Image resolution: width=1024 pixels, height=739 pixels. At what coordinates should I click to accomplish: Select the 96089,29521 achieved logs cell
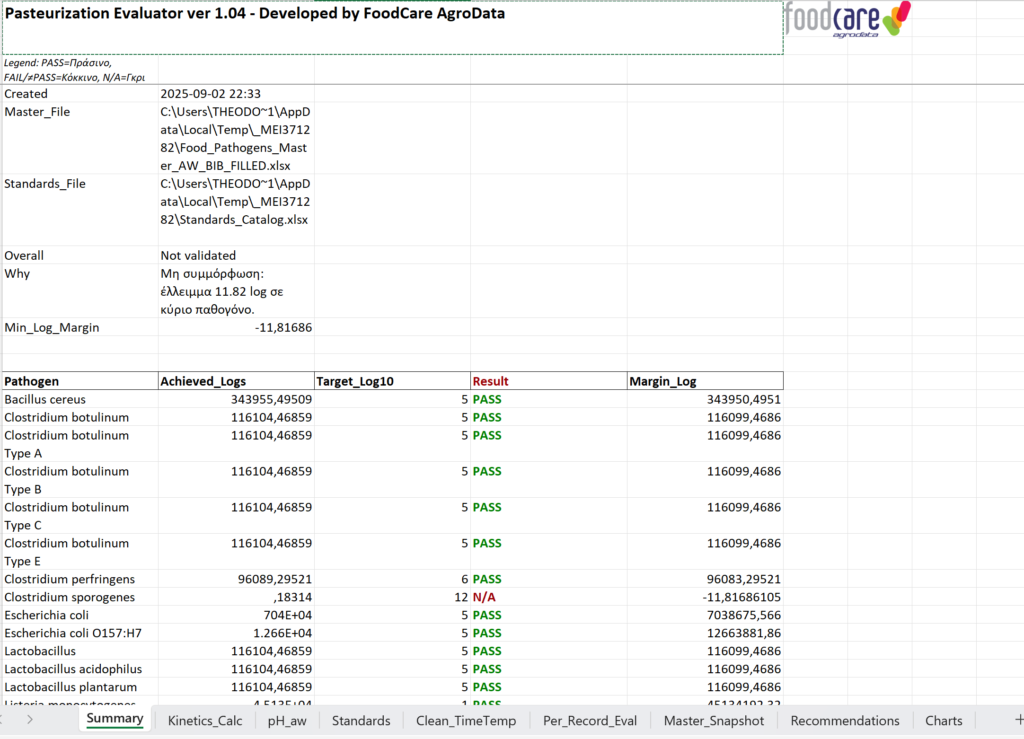click(x=236, y=579)
